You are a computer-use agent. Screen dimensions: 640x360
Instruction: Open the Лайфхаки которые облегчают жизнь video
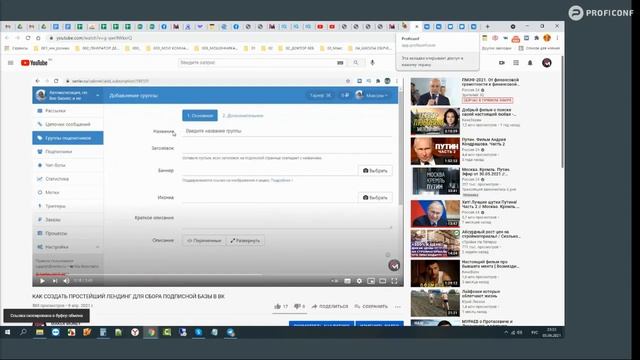coord(435,303)
